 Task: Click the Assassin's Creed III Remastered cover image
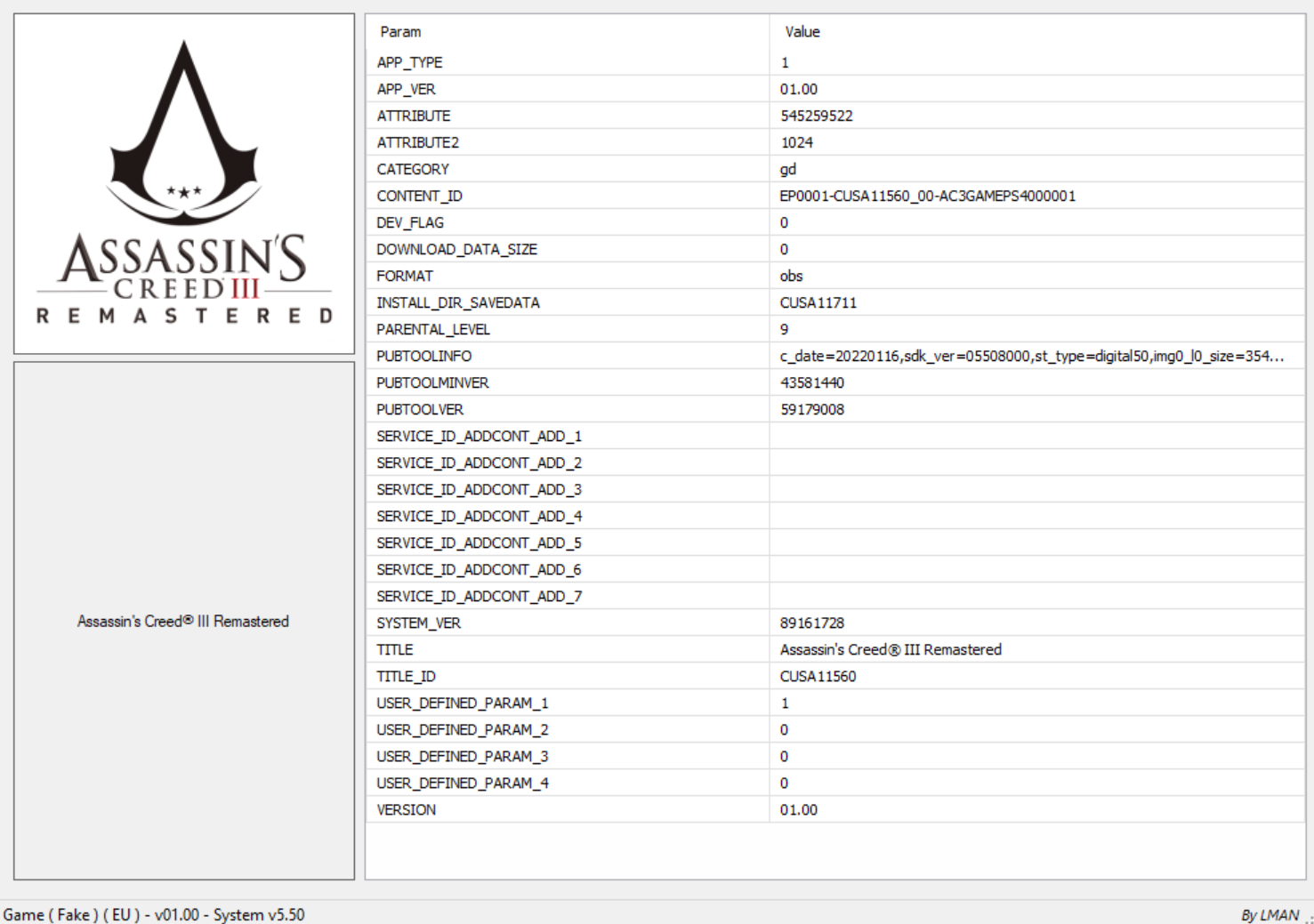(184, 184)
